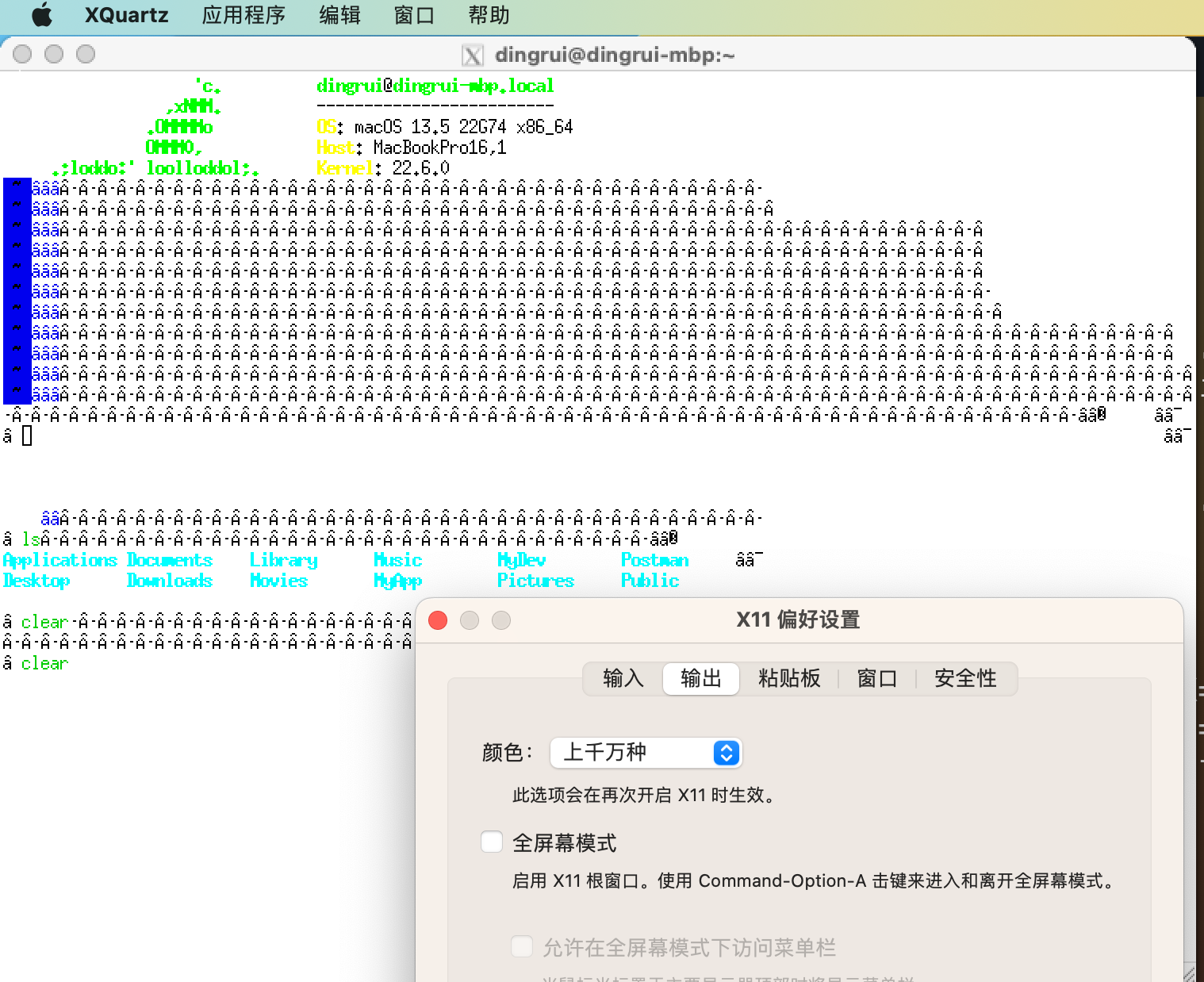Switch to the 安全性 tab
Screen dimensions: 1204x982
(x=964, y=679)
